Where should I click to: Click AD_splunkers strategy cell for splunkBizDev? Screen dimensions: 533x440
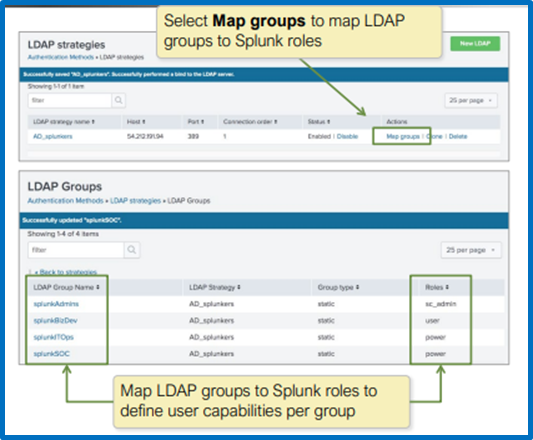point(211,321)
